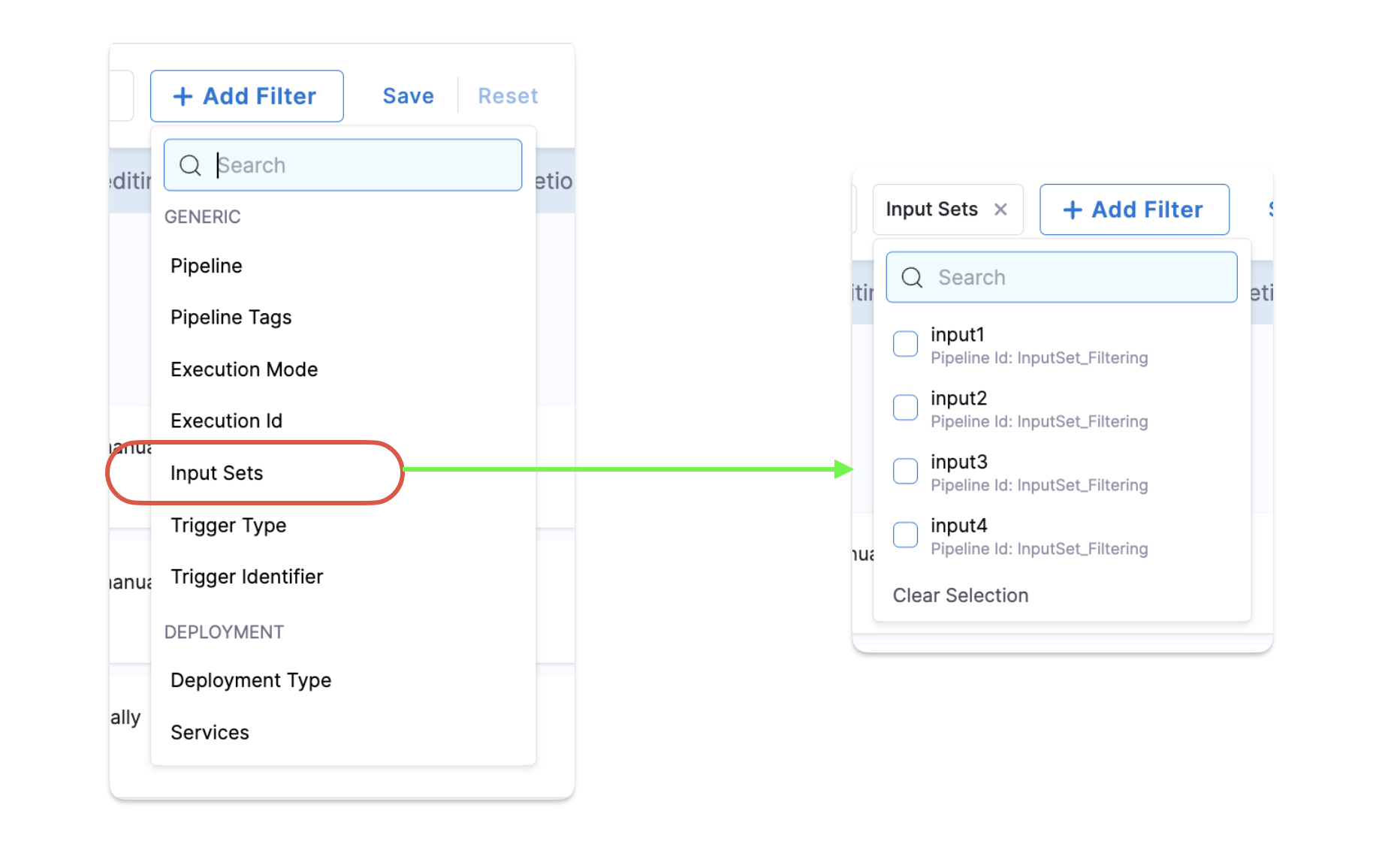The image size is (1391, 868).
Task: Click the magnifier icon in left search box
Action: point(190,165)
